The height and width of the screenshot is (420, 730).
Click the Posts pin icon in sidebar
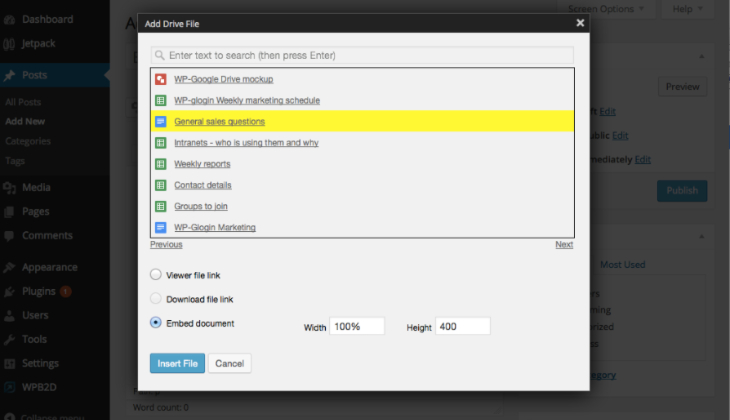pos(9,75)
